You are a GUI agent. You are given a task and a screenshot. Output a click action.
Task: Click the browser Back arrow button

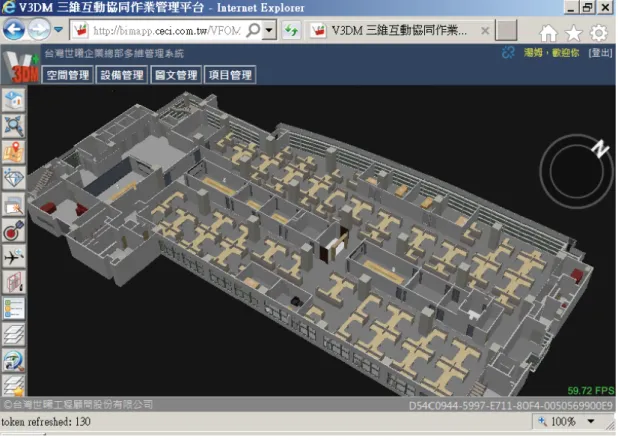coord(14,30)
